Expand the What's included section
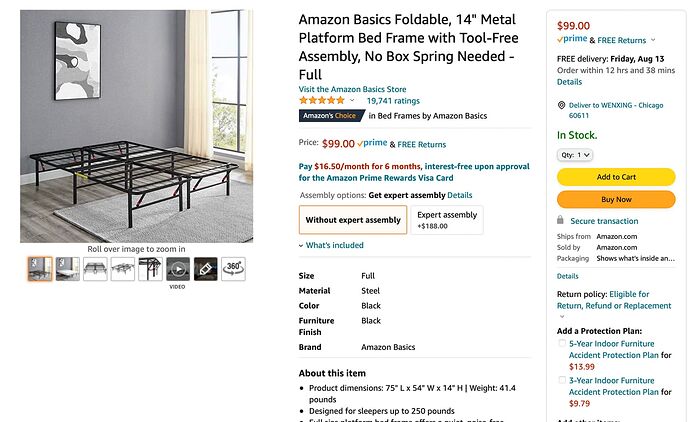This screenshot has width=690, height=422. 331,245
